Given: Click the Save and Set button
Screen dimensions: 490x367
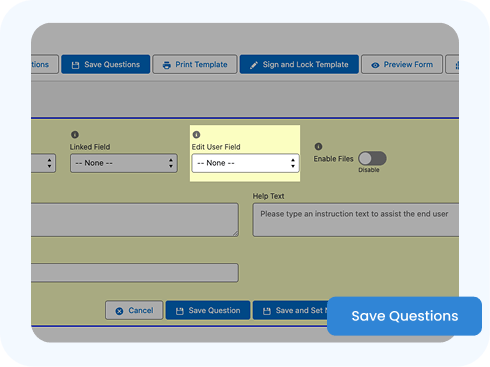Looking at the screenshot, I should (290, 310).
